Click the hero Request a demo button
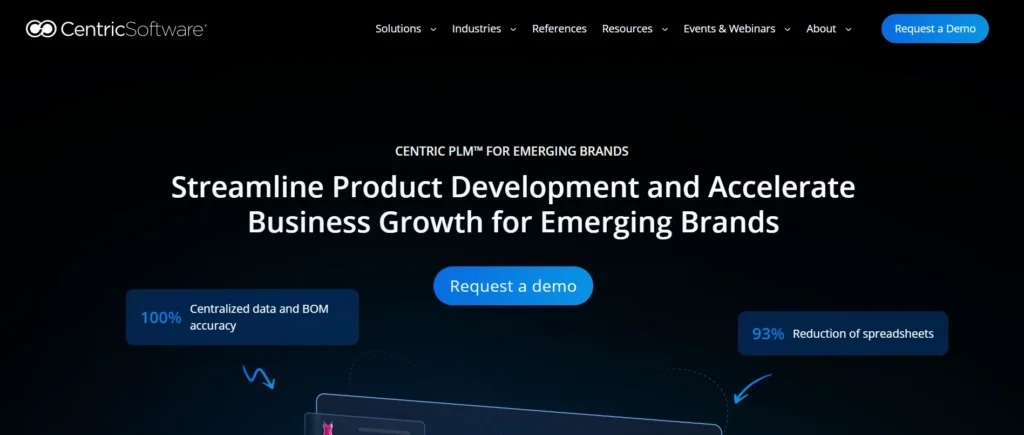The width and height of the screenshot is (1024, 435). pyautogui.click(x=513, y=285)
